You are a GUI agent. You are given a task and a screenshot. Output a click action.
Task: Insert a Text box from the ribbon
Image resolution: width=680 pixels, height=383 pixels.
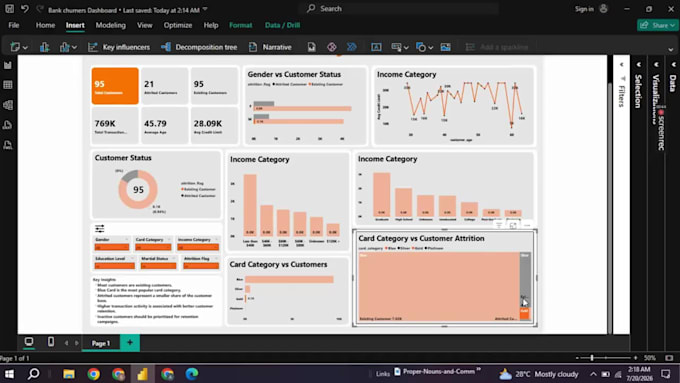pyautogui.click(x=376, y=47)
